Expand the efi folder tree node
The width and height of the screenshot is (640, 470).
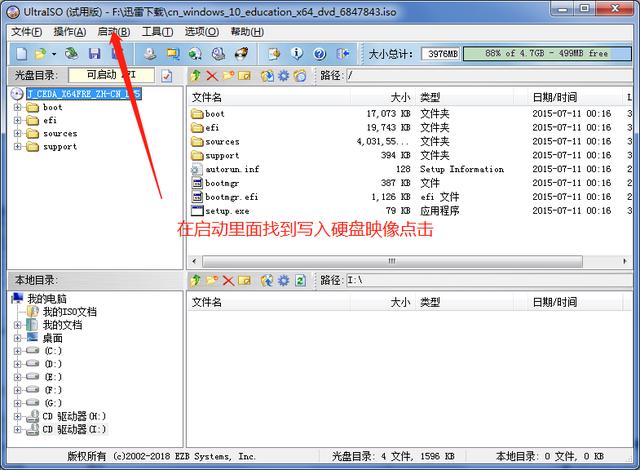17,120
